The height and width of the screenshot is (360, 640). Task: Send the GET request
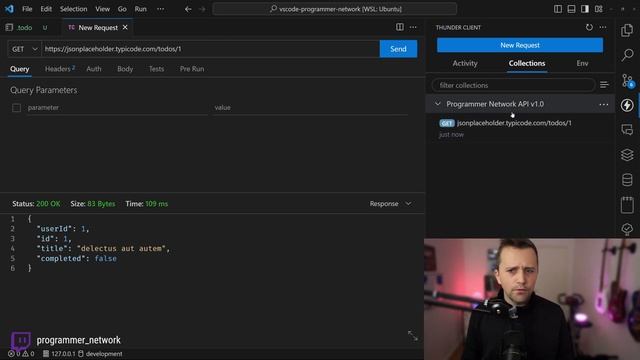coord(398,49)
